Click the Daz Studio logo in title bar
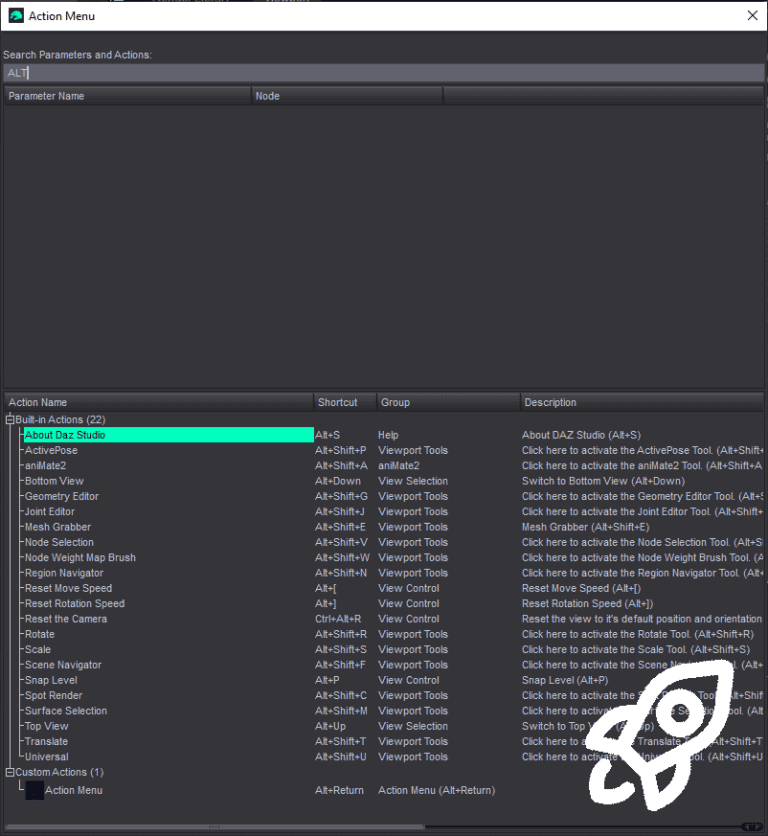The image size is (768, 836). pos(16,16)
